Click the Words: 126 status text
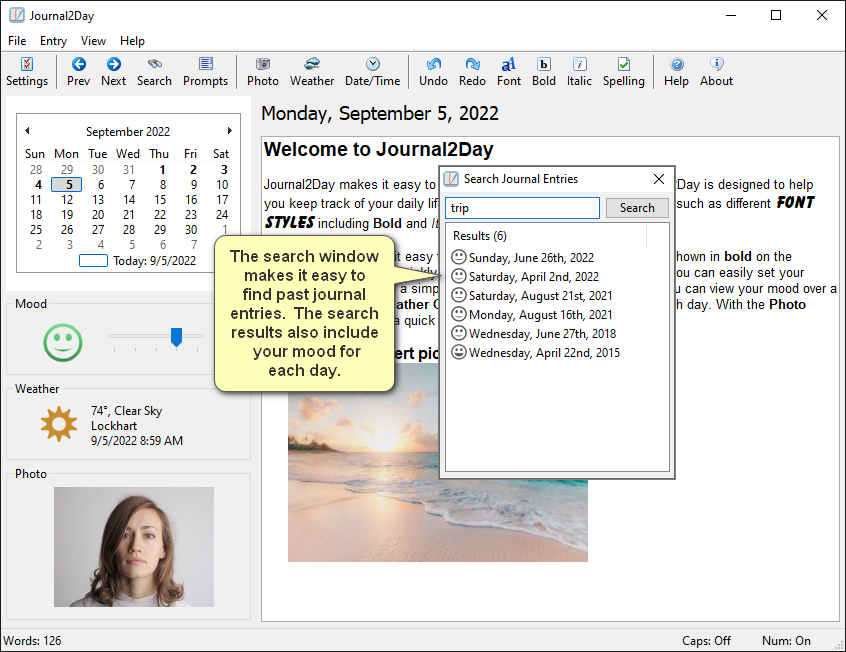 [x=32, y=641]
